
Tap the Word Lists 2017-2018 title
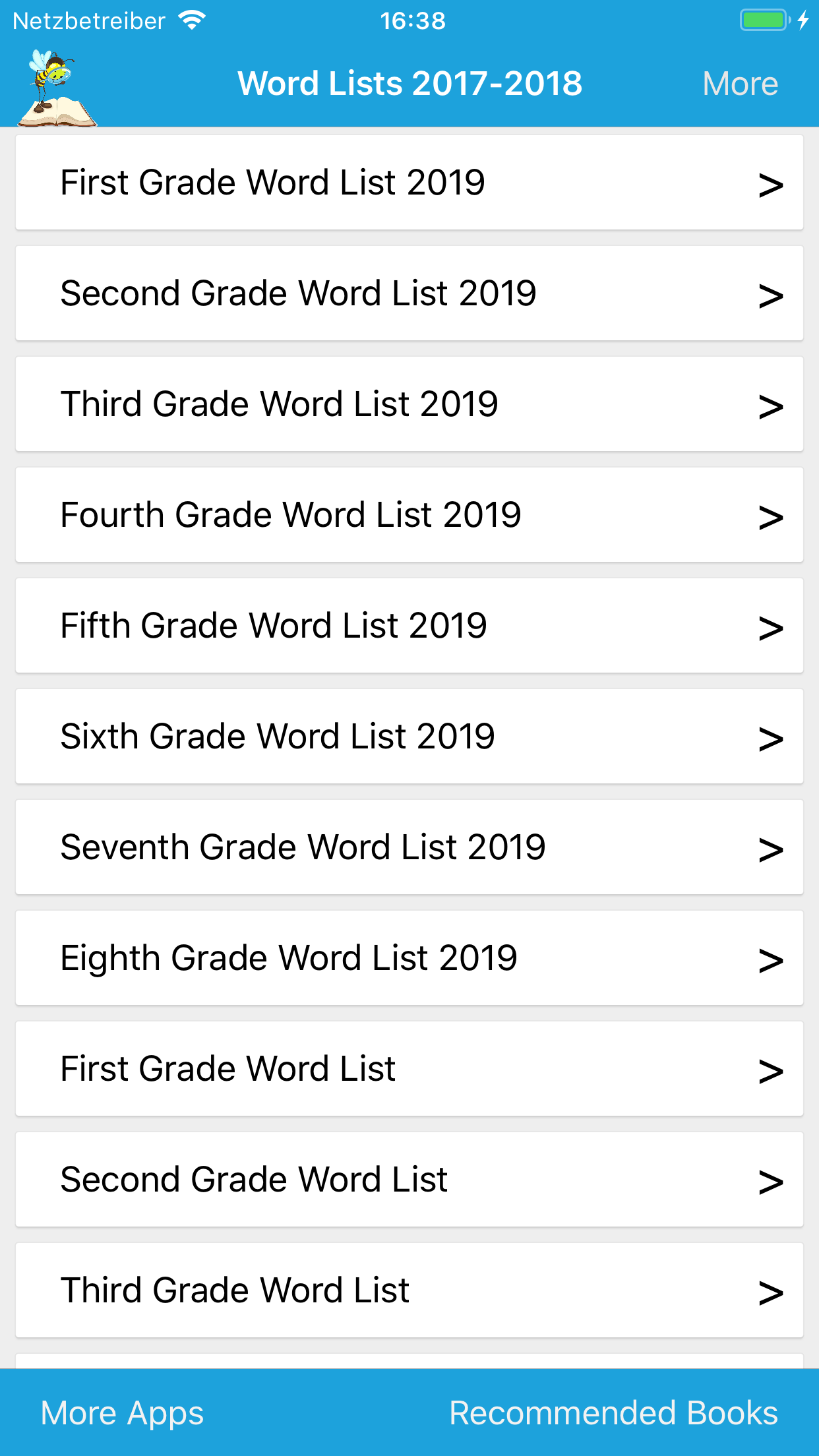tap(409, 84)
